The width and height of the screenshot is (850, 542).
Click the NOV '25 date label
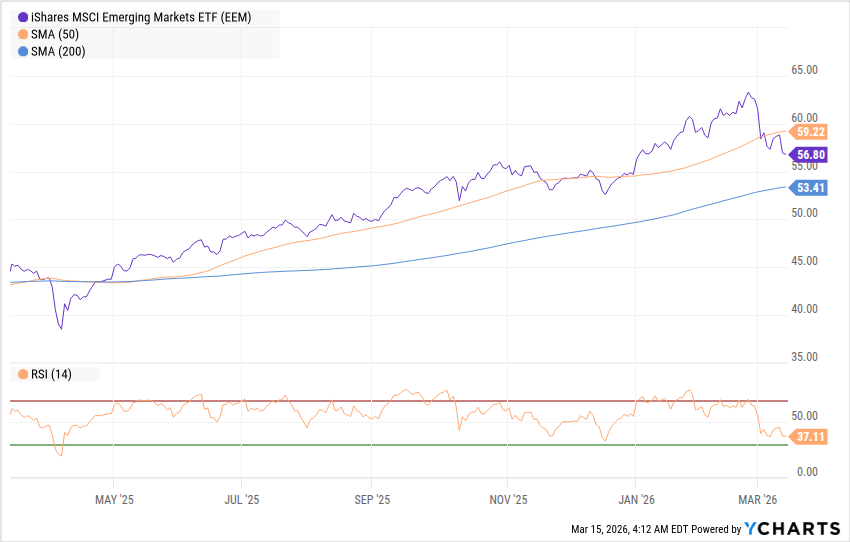pyautogui.click(x=508, y=500)
